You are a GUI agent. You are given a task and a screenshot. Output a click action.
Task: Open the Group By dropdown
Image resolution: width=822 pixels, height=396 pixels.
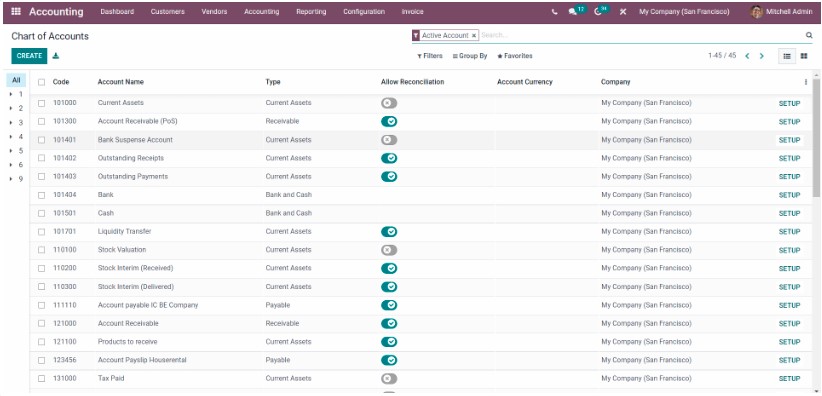[x=470, y=56]
